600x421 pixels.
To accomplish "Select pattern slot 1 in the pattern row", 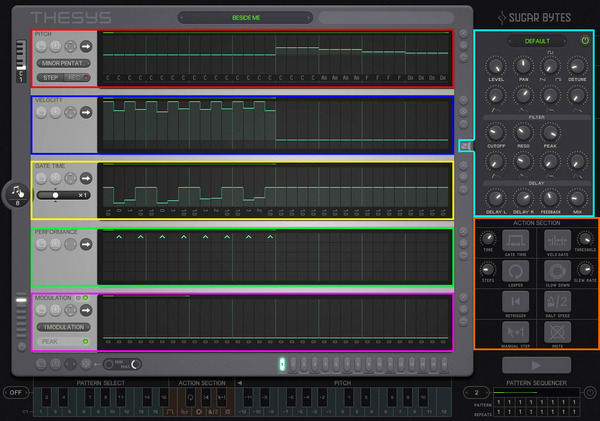I will click(x=282, y=364).
